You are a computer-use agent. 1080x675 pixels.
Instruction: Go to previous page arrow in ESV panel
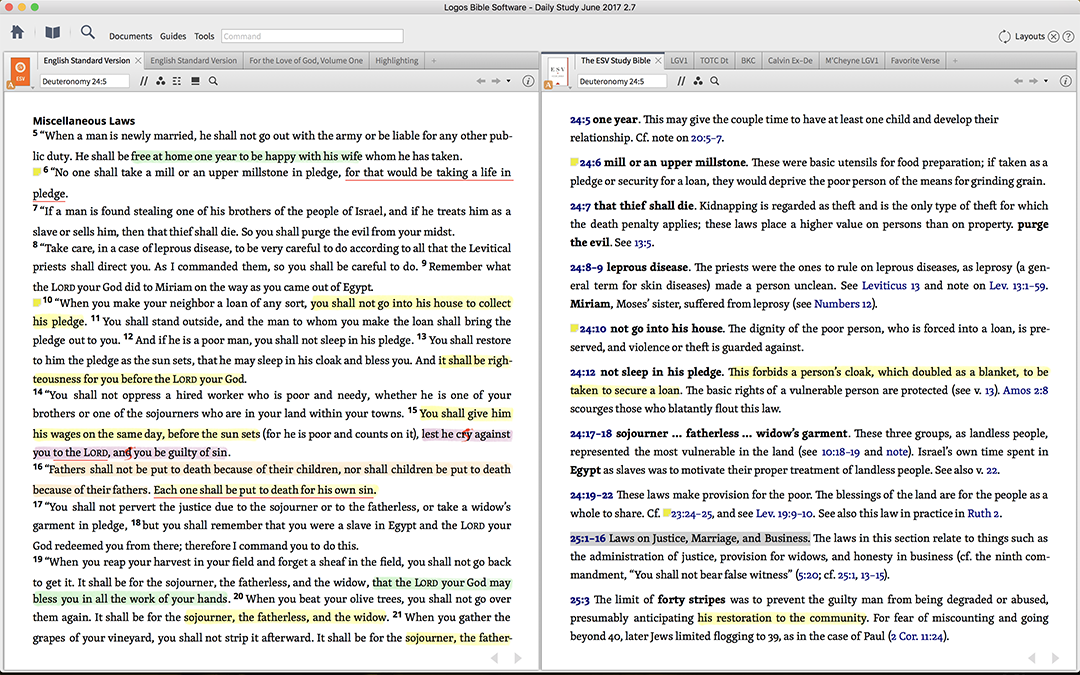click(495, 658)
